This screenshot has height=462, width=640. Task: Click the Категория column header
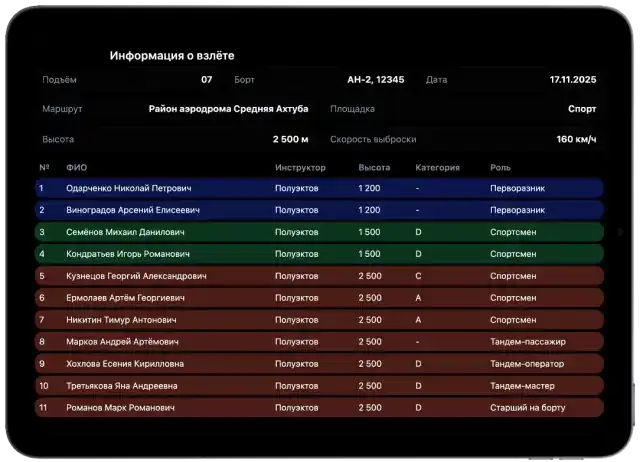click(437, 167)
